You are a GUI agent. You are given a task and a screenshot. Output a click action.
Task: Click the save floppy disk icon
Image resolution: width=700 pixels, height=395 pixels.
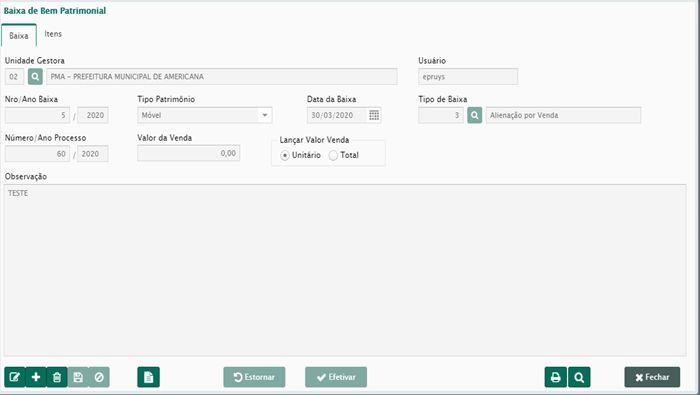78,377
